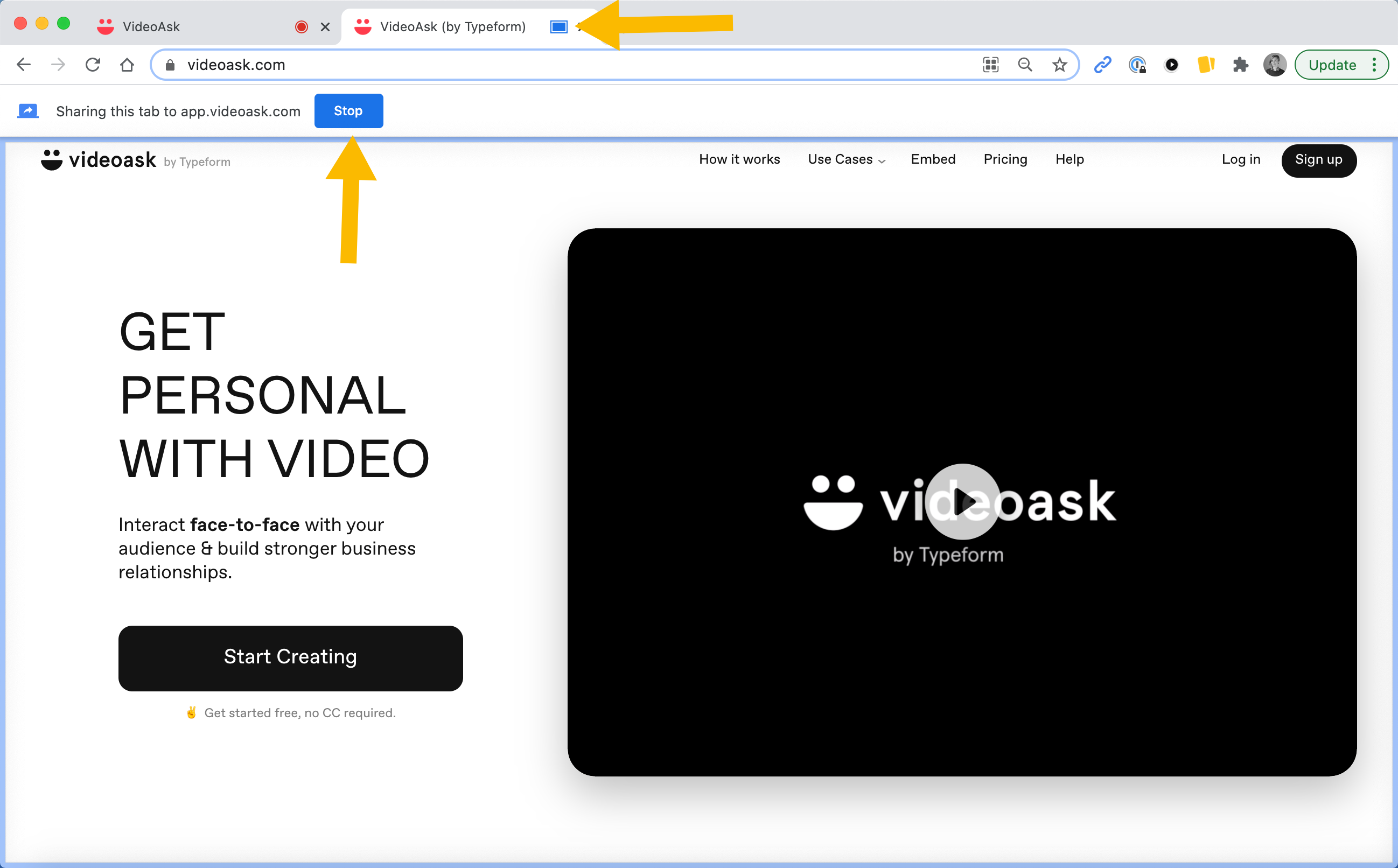The height and width of the screenshot is (868, 1398).
Task: Open the yellow cards extension
Action: coord(1206,65)
